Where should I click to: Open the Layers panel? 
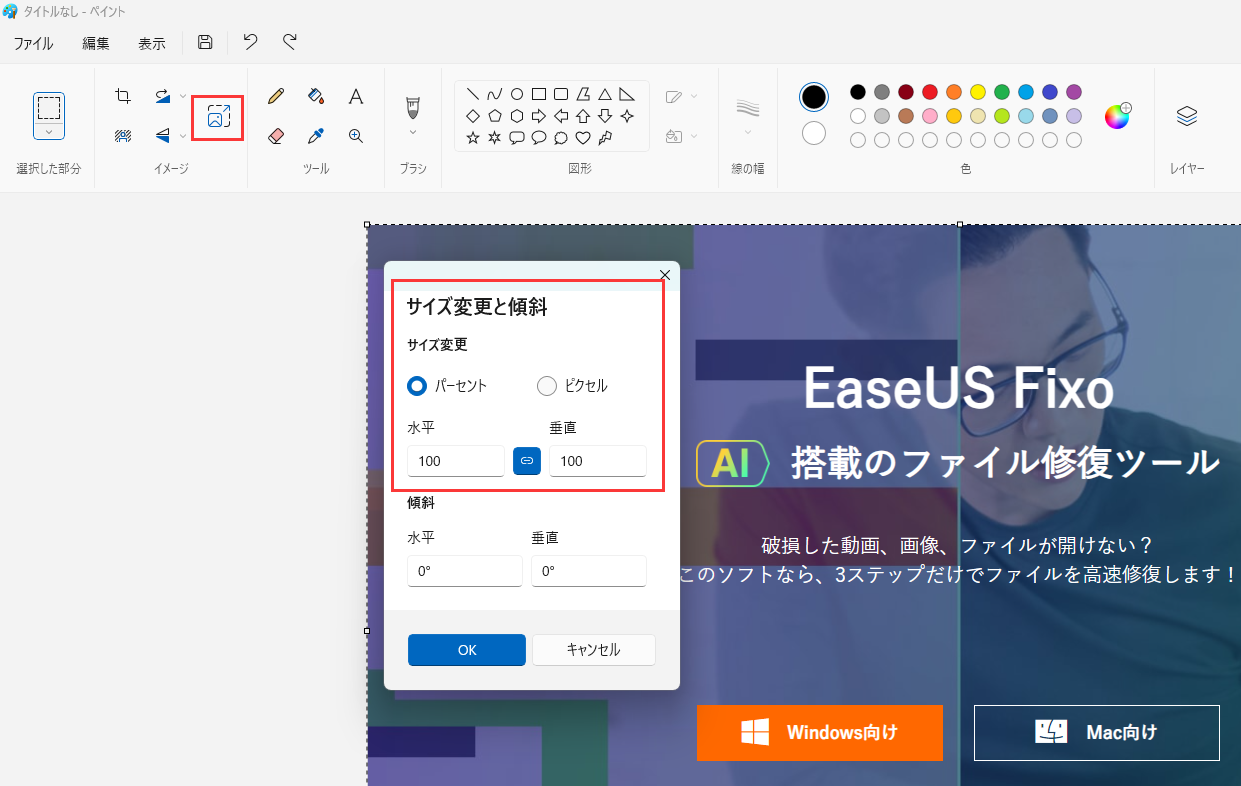tap(1186, 115)
